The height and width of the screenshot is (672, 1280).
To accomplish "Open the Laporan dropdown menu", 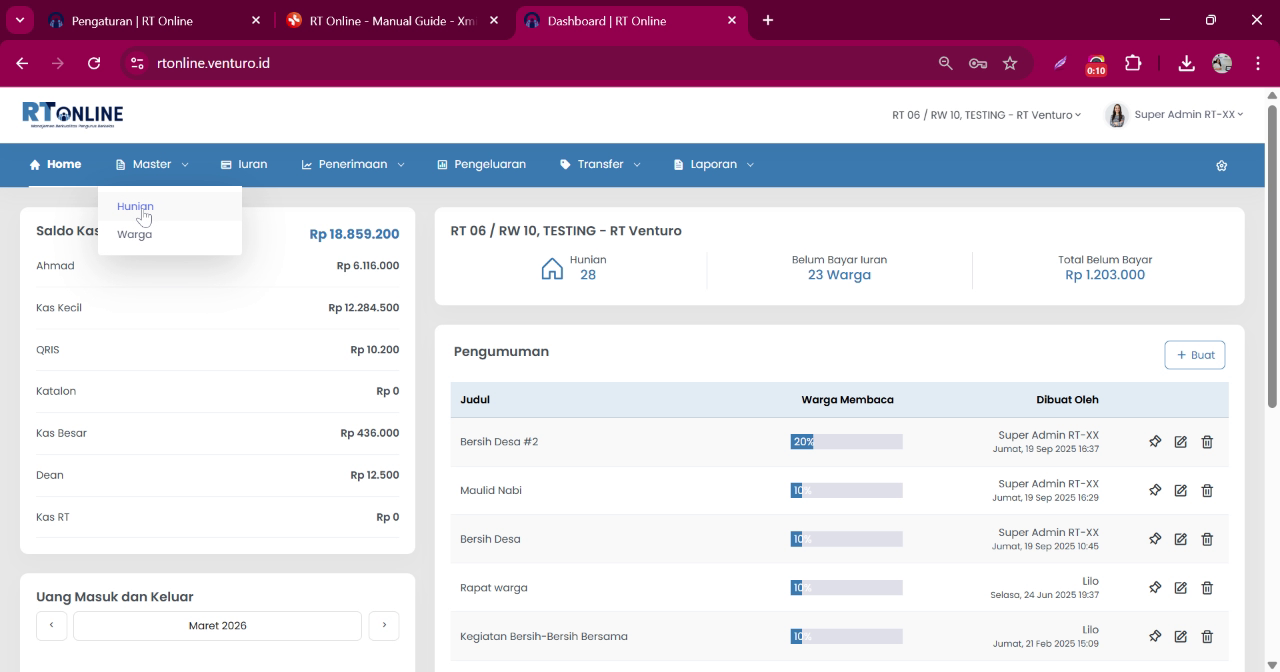I will pyautogui.click(x=714, y=164).
